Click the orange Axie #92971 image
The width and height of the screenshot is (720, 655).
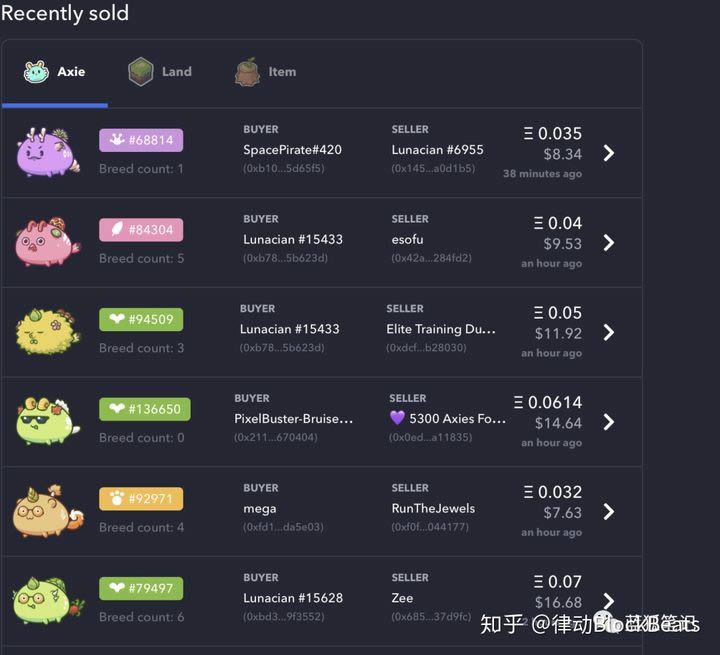pos(49,511)
